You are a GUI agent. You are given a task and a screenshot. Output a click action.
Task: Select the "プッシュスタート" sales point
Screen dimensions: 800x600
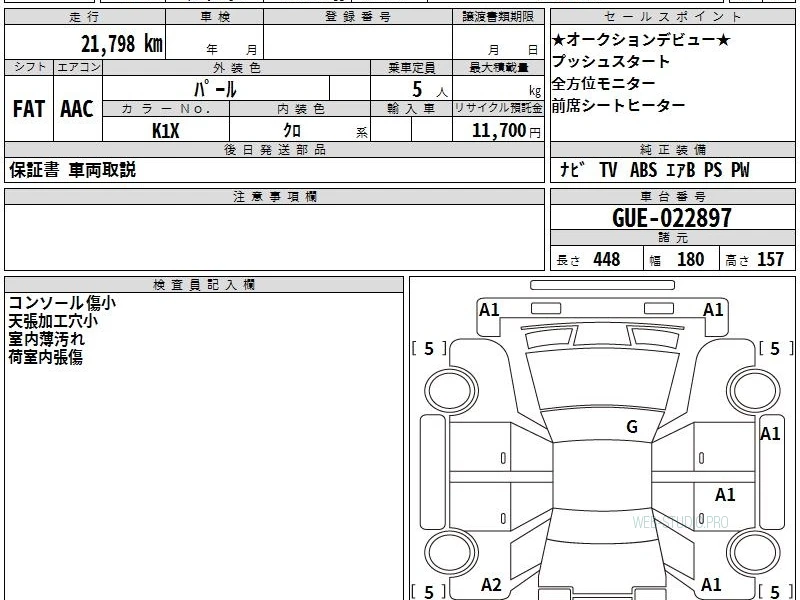coord(611,61)
